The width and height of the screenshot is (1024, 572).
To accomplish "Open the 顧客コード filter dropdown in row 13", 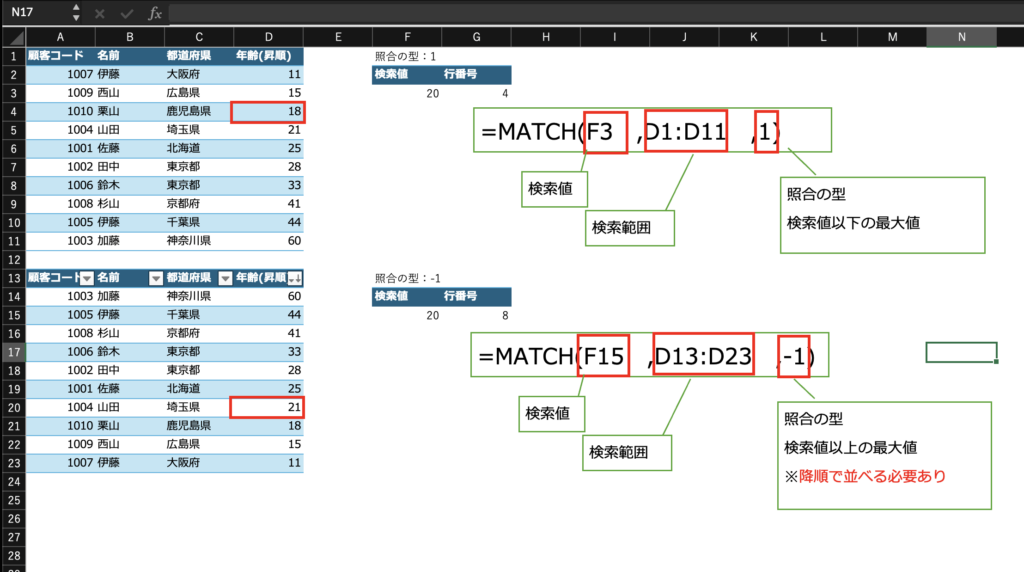I will pyautogui.click(x=86, y=278).
